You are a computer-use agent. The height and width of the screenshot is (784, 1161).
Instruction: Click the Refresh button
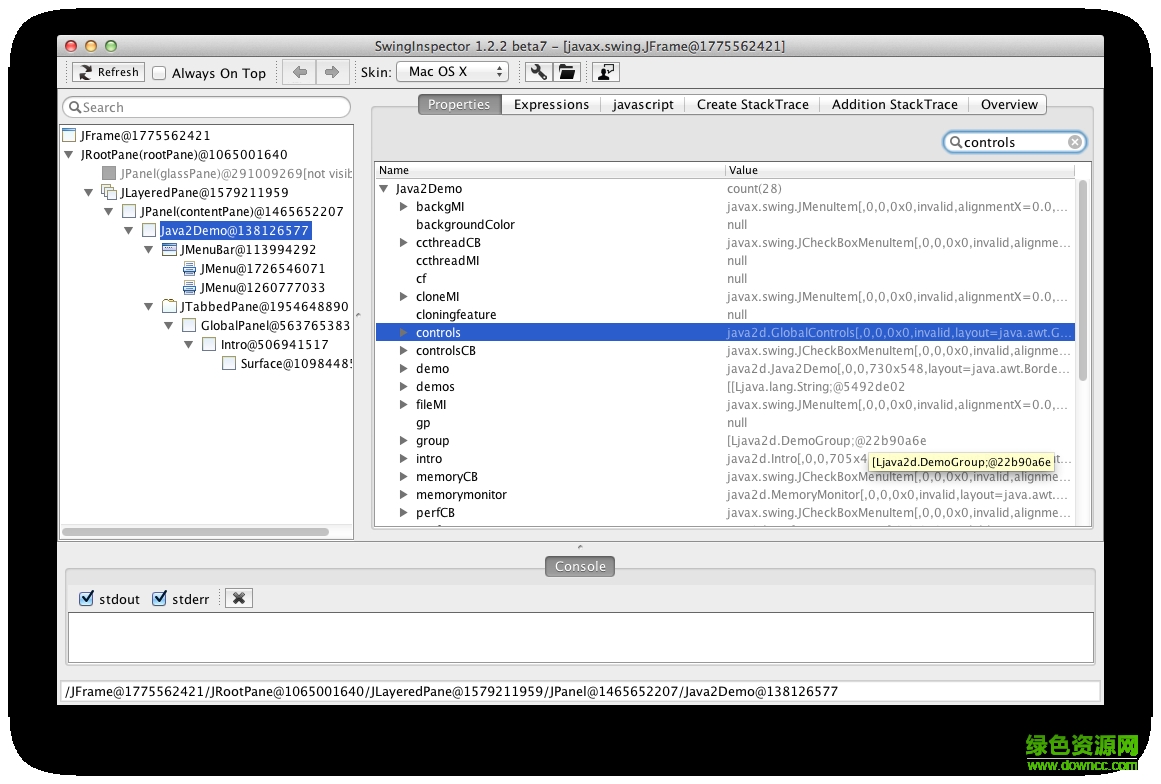point(107,71)
